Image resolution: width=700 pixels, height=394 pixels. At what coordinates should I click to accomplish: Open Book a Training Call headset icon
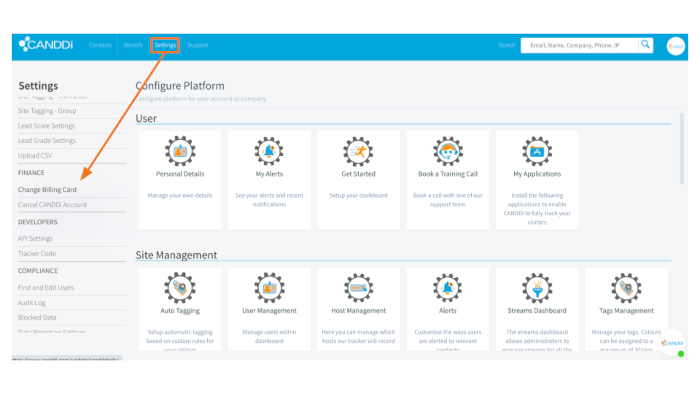coord(448,151)
